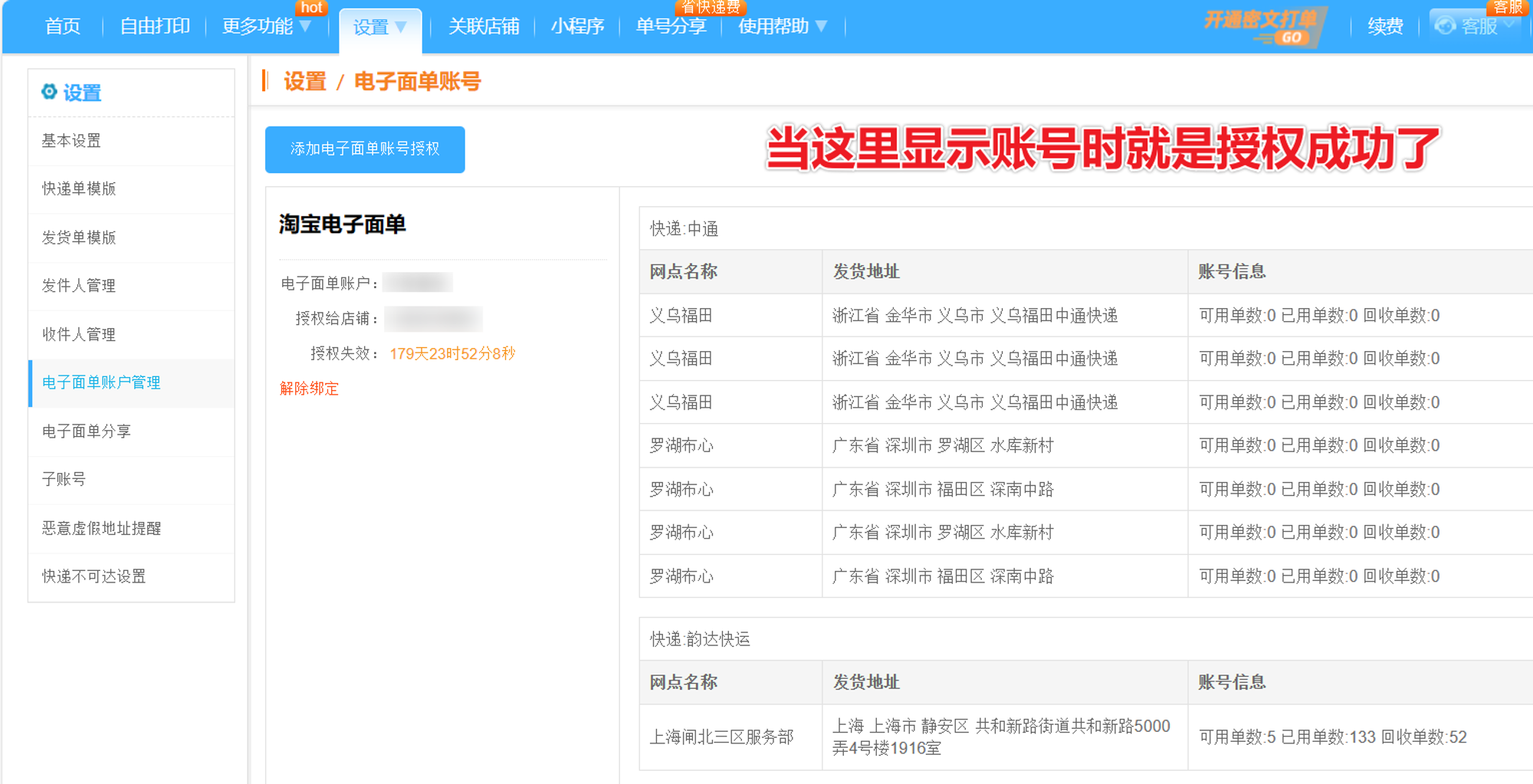Open 小程序 in top navigation

pyautogui.click(x=577, y=26)
